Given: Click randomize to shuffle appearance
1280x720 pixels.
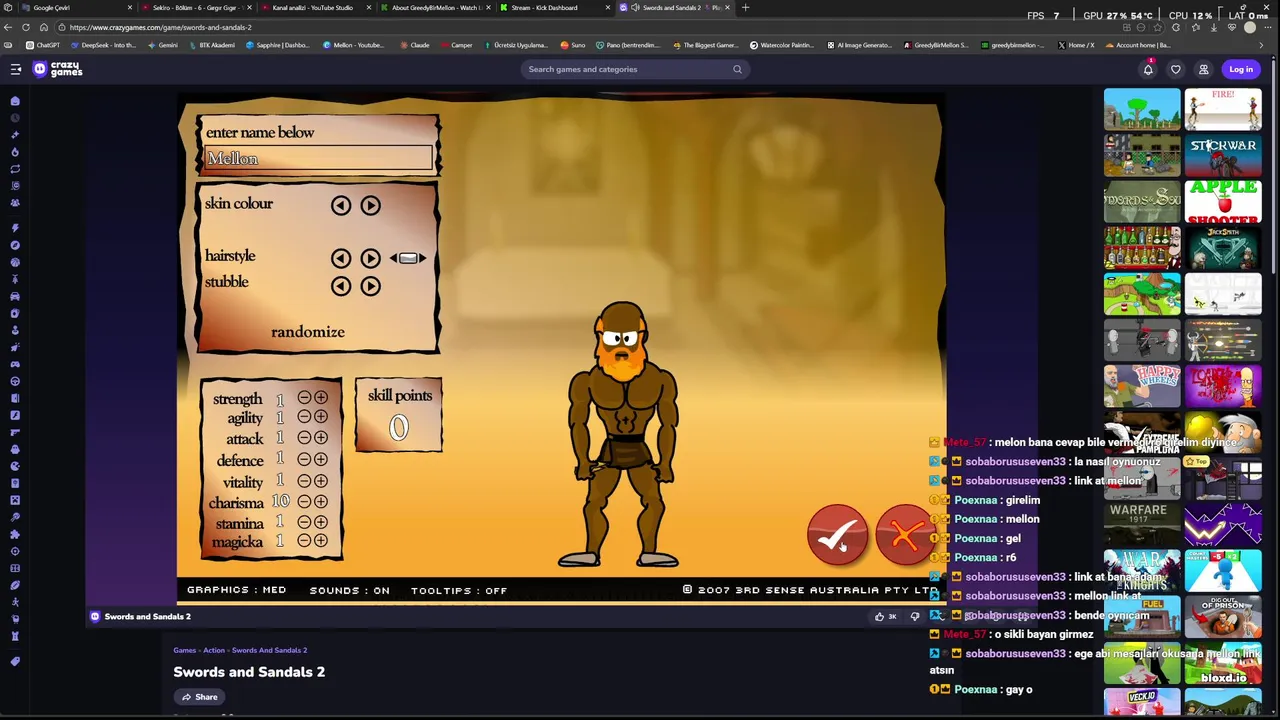Looking at the screenshot, I should coord(307,332).
